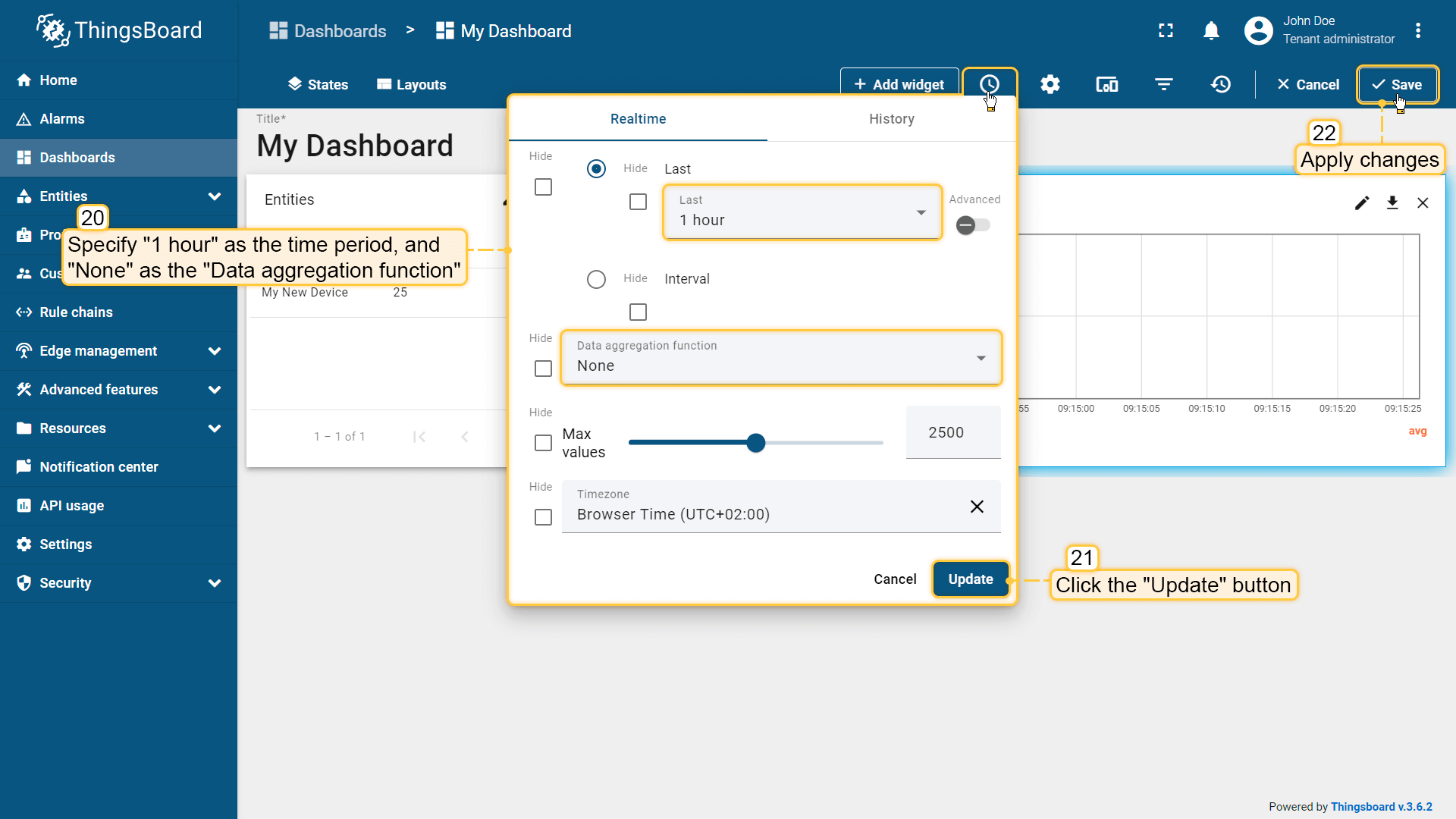
Task: Open Notification center in sidebar
Action: 118,467
